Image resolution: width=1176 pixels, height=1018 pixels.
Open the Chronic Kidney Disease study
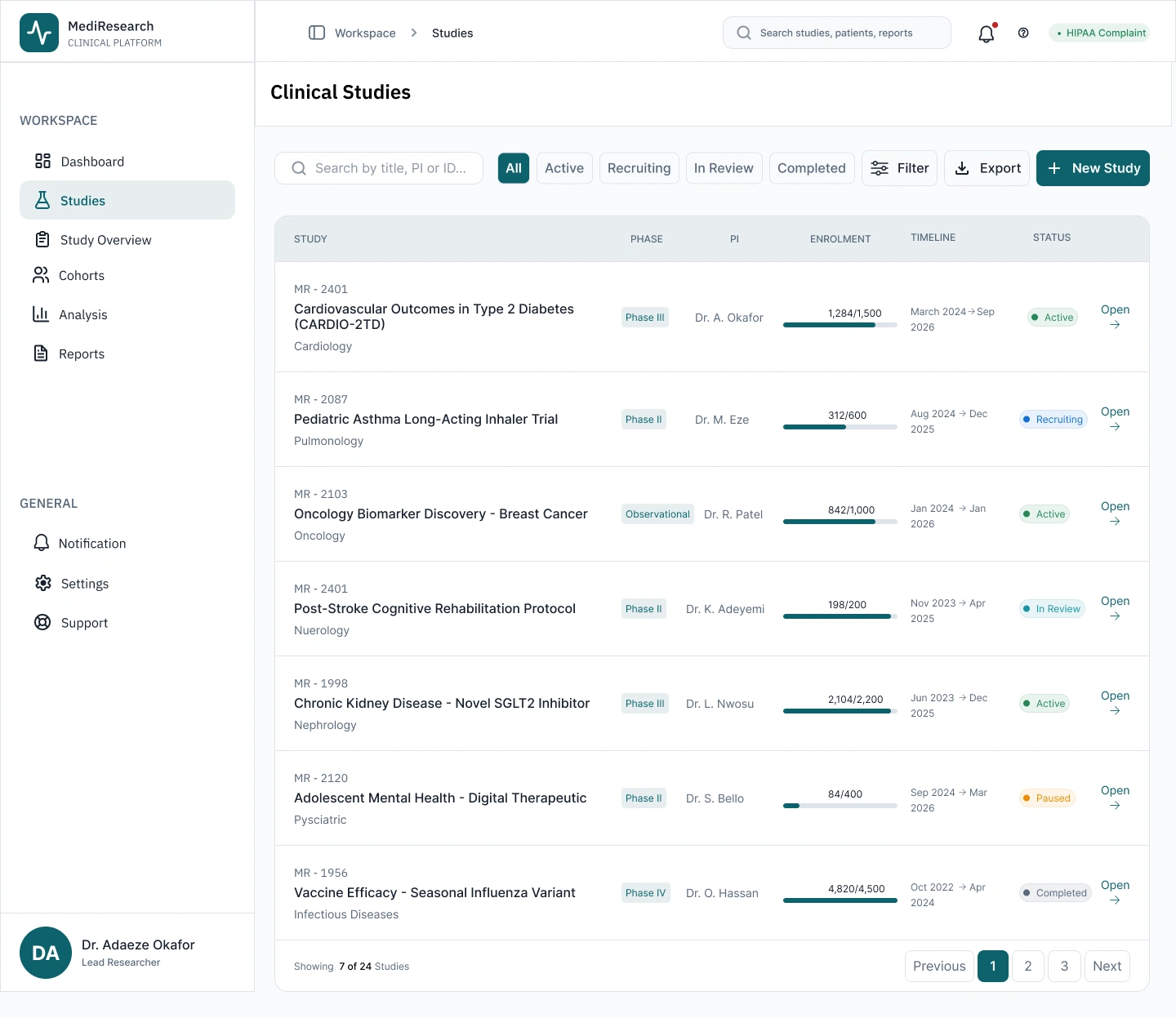1115,703
